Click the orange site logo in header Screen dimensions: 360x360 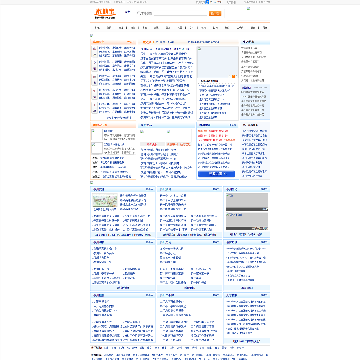[x=105, y=14]
